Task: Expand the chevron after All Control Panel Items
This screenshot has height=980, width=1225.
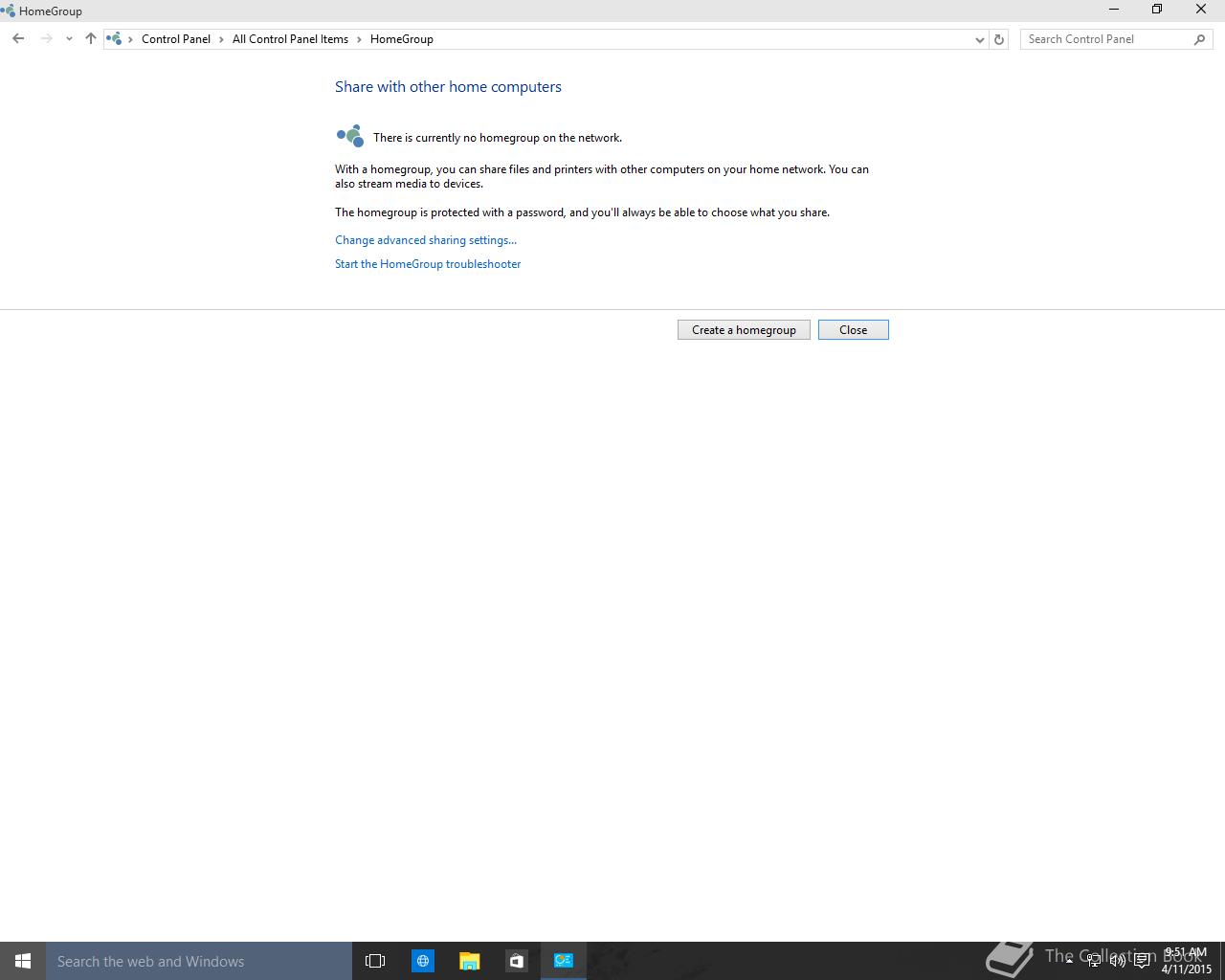Action: [359, 39]
